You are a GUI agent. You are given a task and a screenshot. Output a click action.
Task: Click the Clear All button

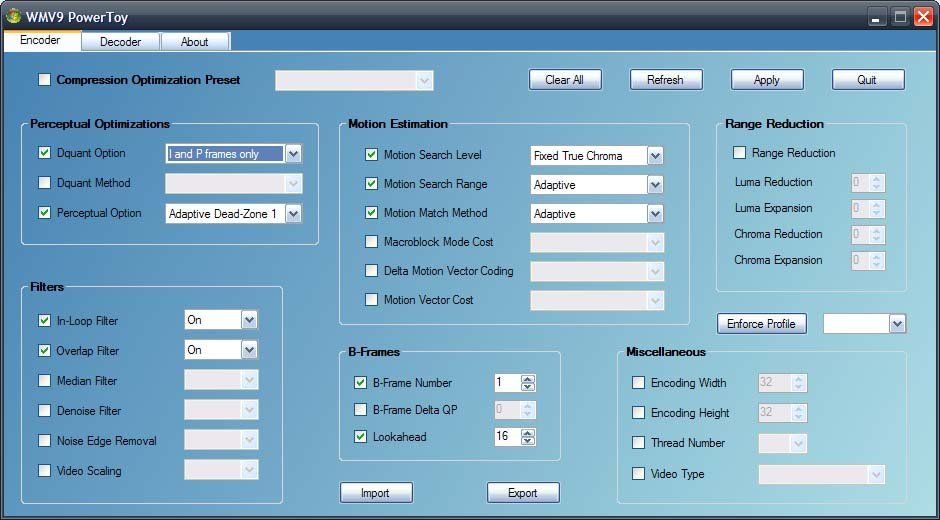click(x=565, y=80)
